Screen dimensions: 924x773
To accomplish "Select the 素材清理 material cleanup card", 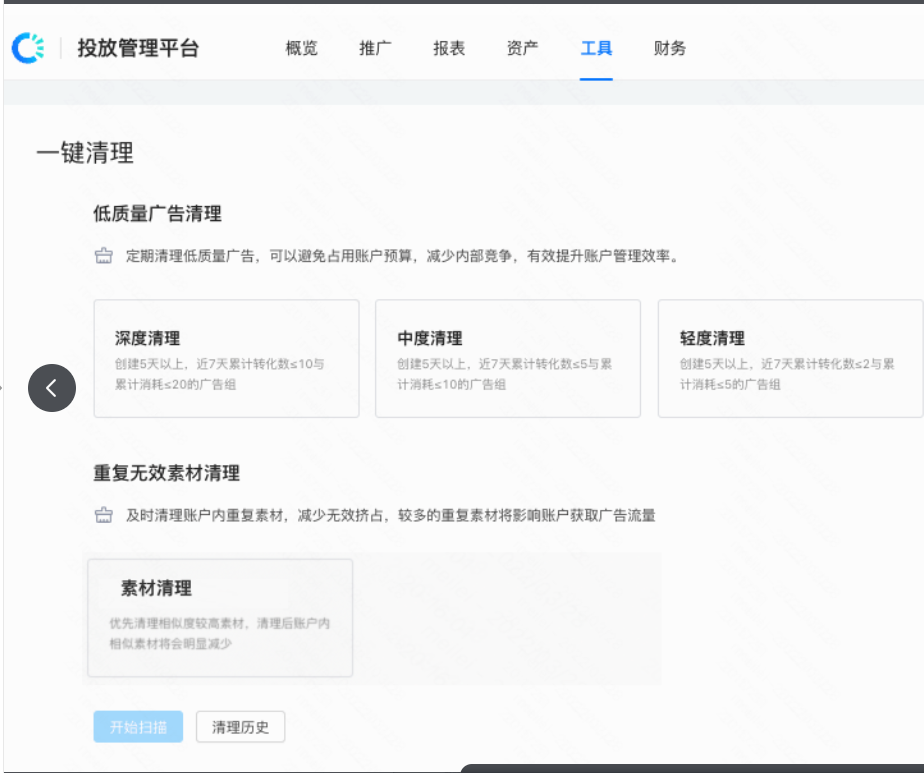I will pyautogui.click(x=220, y=617).
